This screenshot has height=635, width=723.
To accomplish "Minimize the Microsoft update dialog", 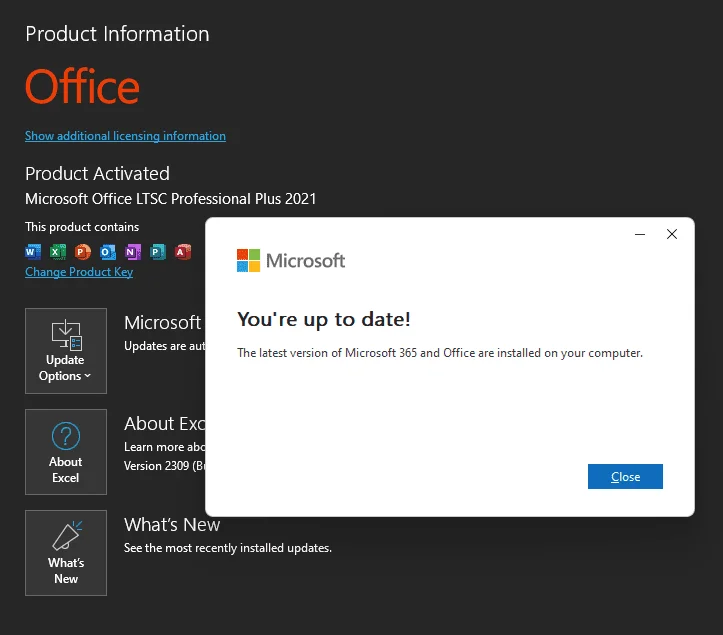I will (x=640, y=234).
